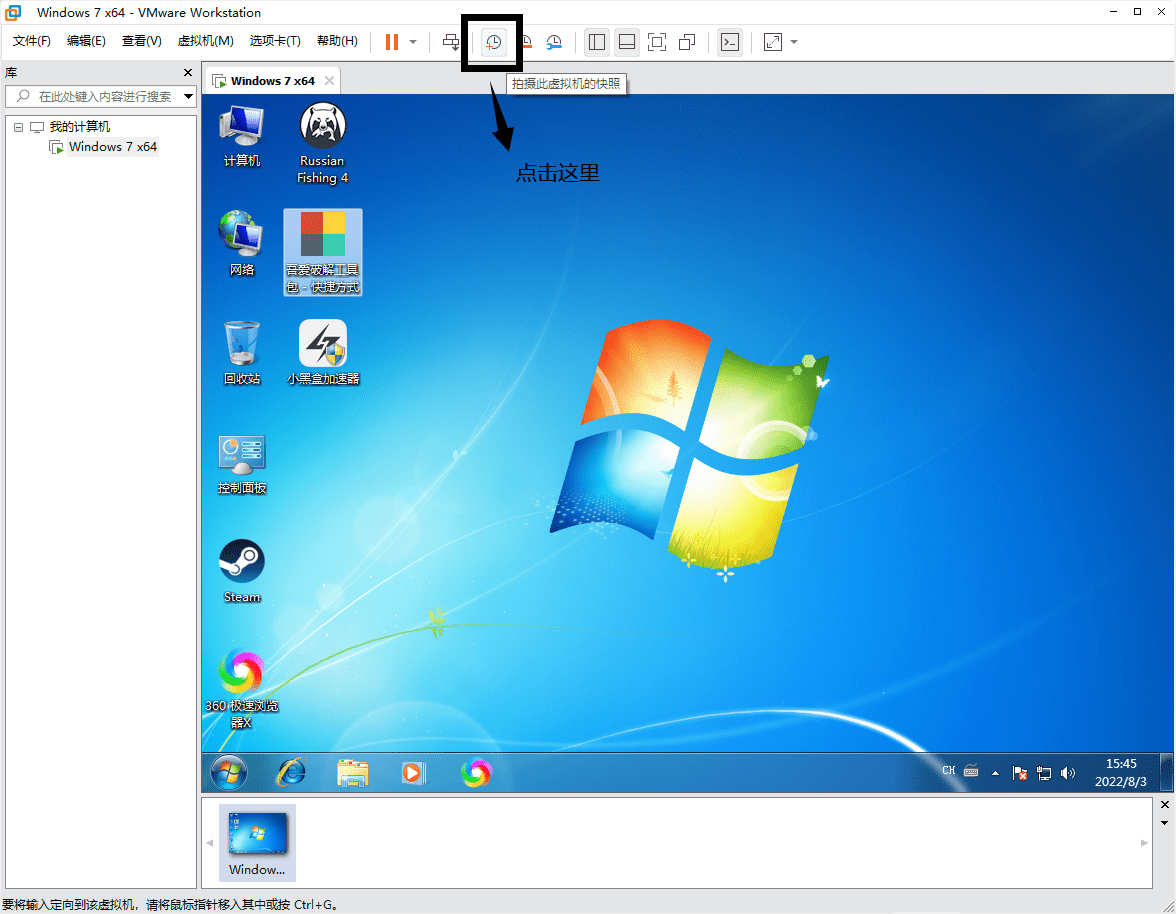Viewport: 1176px width, 914px height.
Task: Open the library search filter dropdown
Action: [x=188, y=96]
